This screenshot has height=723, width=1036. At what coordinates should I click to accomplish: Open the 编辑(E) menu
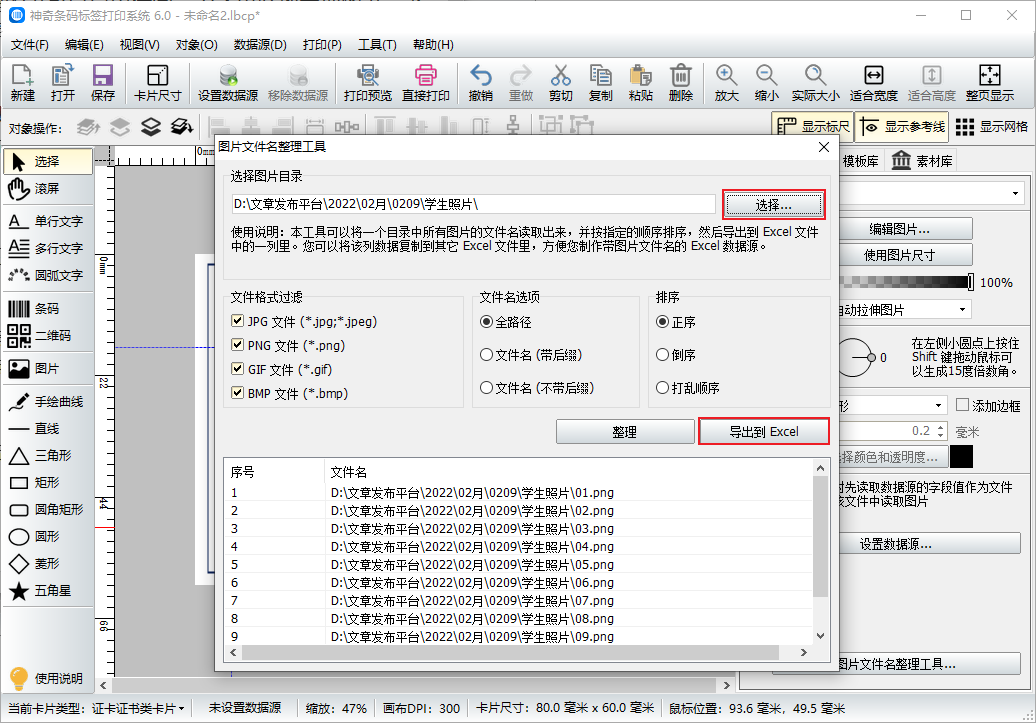click(x=84, y=45)
